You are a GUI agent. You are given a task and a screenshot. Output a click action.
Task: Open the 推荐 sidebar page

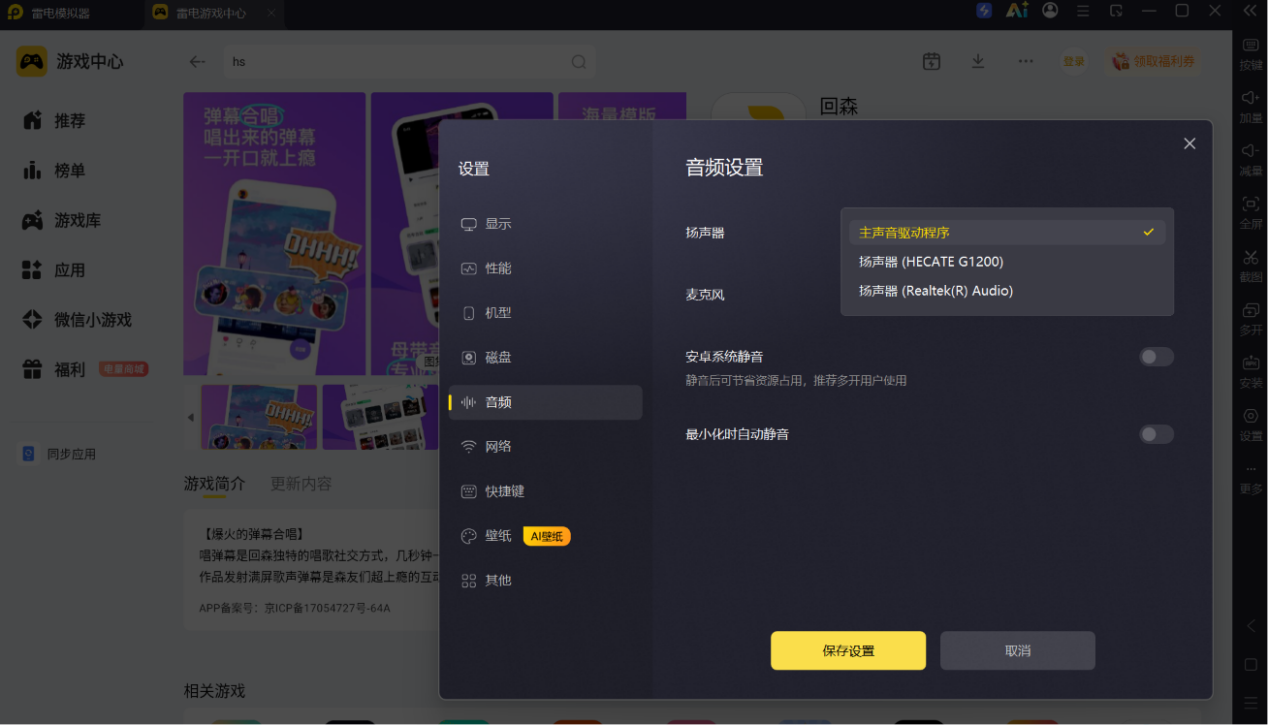(x=55, y=121)
